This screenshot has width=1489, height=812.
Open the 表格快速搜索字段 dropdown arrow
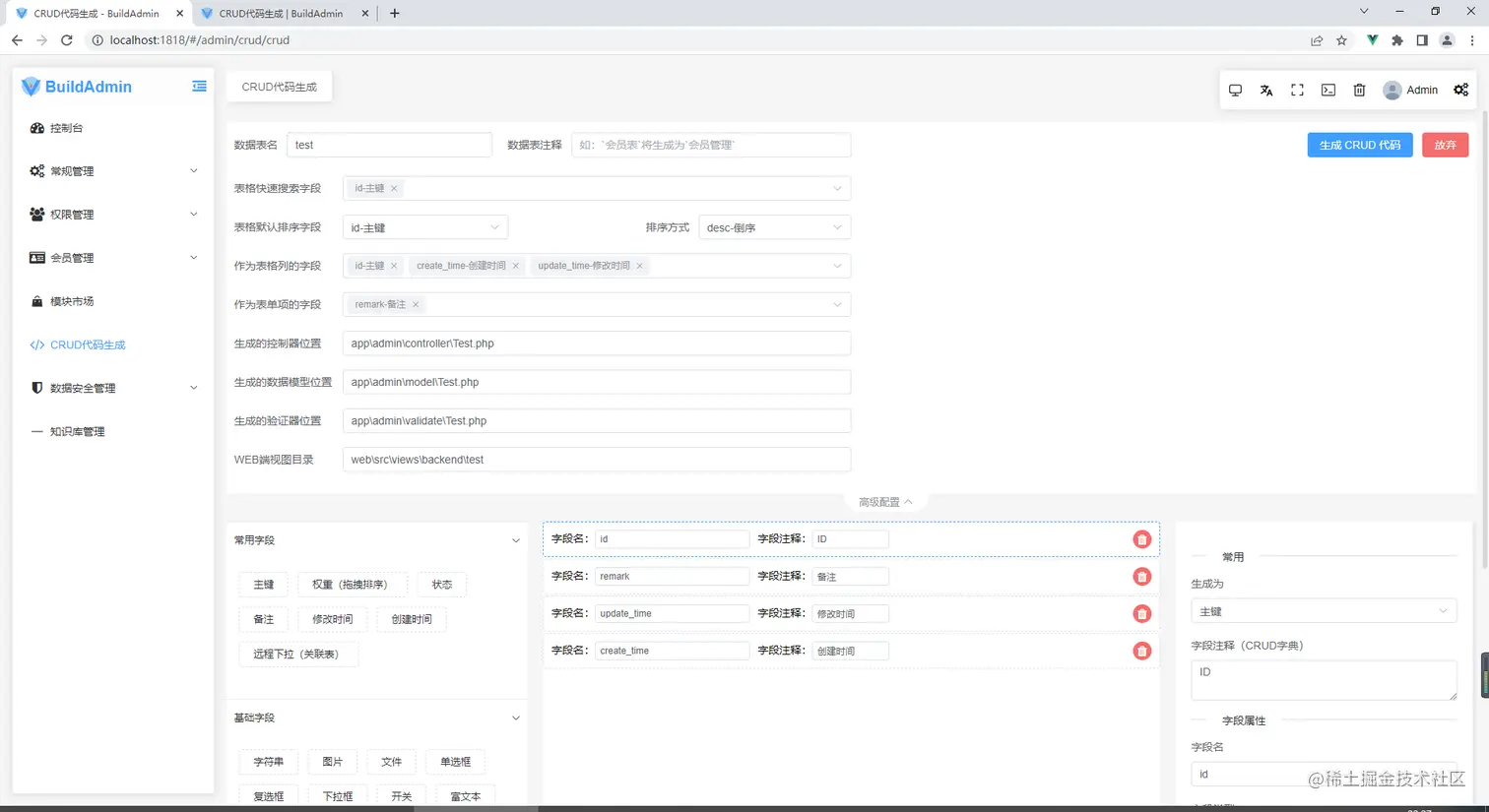coord(837,188)
